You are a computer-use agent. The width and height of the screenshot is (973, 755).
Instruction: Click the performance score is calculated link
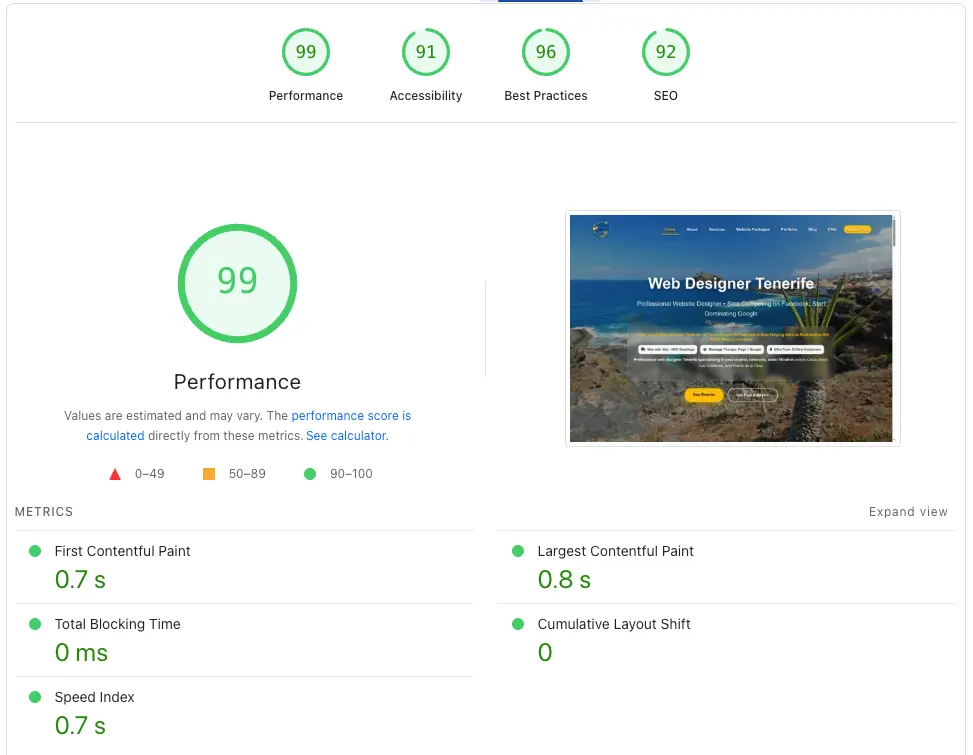(x=351, y=415)
